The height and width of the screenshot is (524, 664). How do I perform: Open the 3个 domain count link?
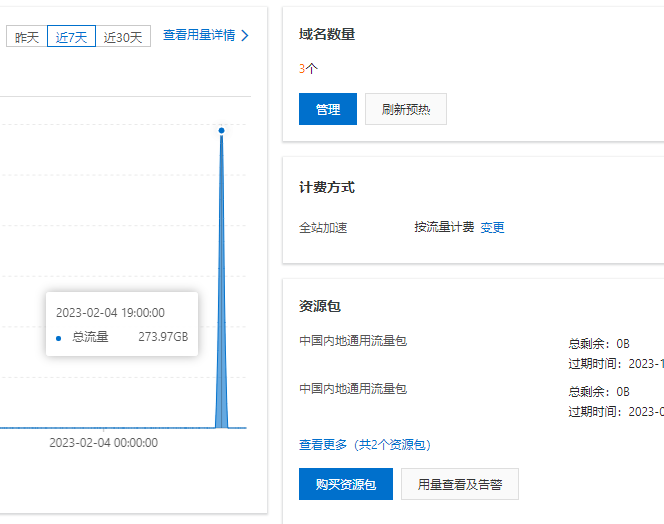click(307, 69)
